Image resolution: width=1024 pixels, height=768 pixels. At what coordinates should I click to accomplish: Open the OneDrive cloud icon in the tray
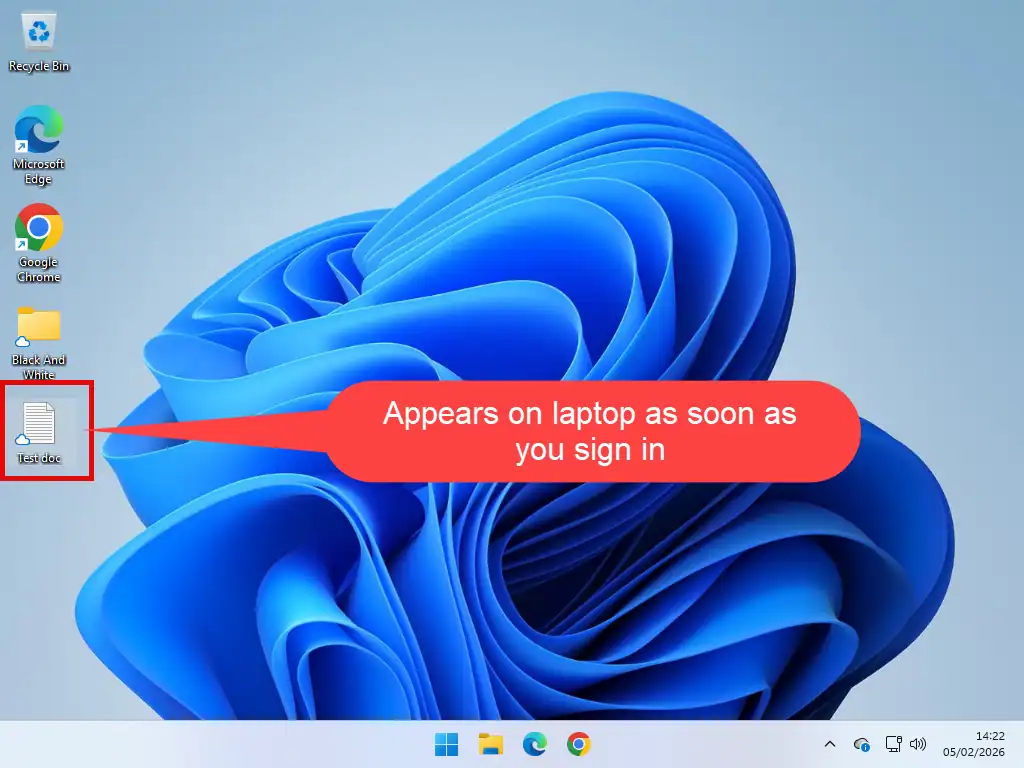pyautogui.click(x=861, y=744)
